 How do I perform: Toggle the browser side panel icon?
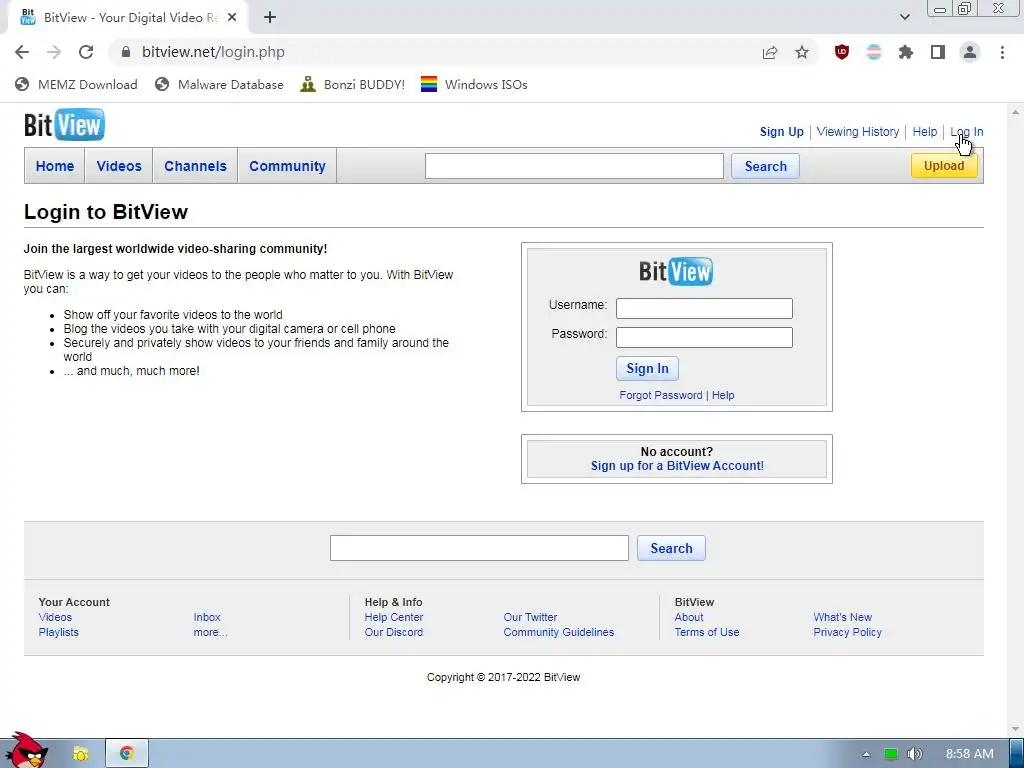pyautogui.click(x=938, y=52)
